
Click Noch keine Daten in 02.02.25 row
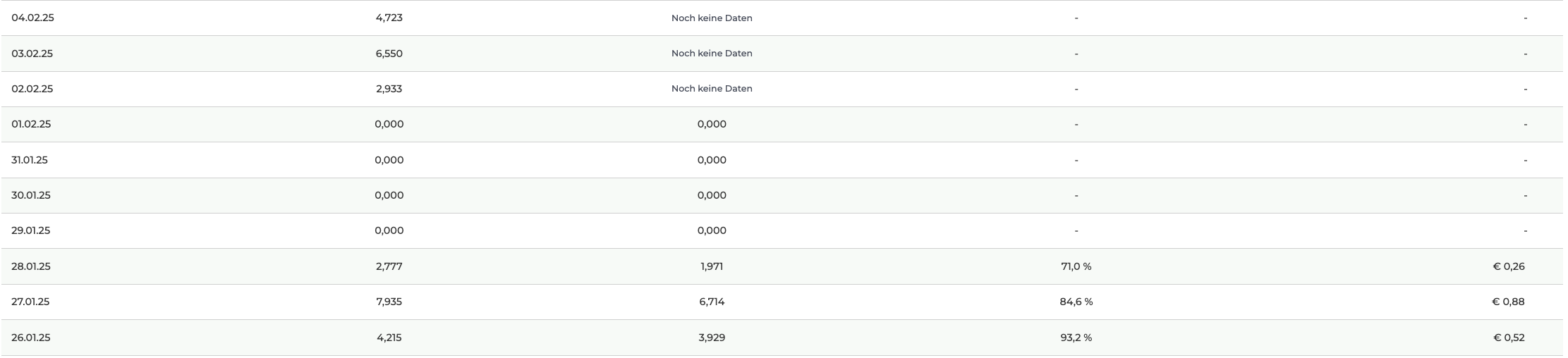(712, 89)
